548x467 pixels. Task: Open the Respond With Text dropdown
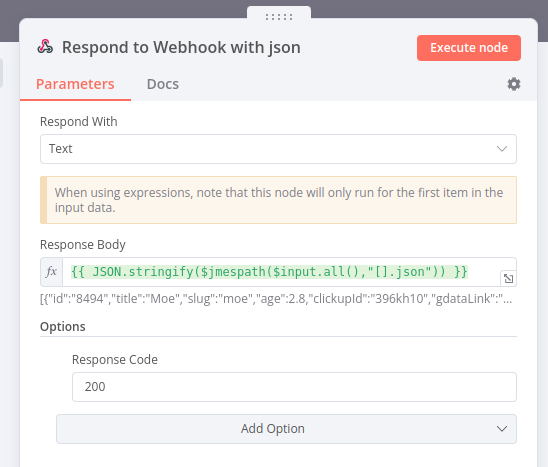278,149
